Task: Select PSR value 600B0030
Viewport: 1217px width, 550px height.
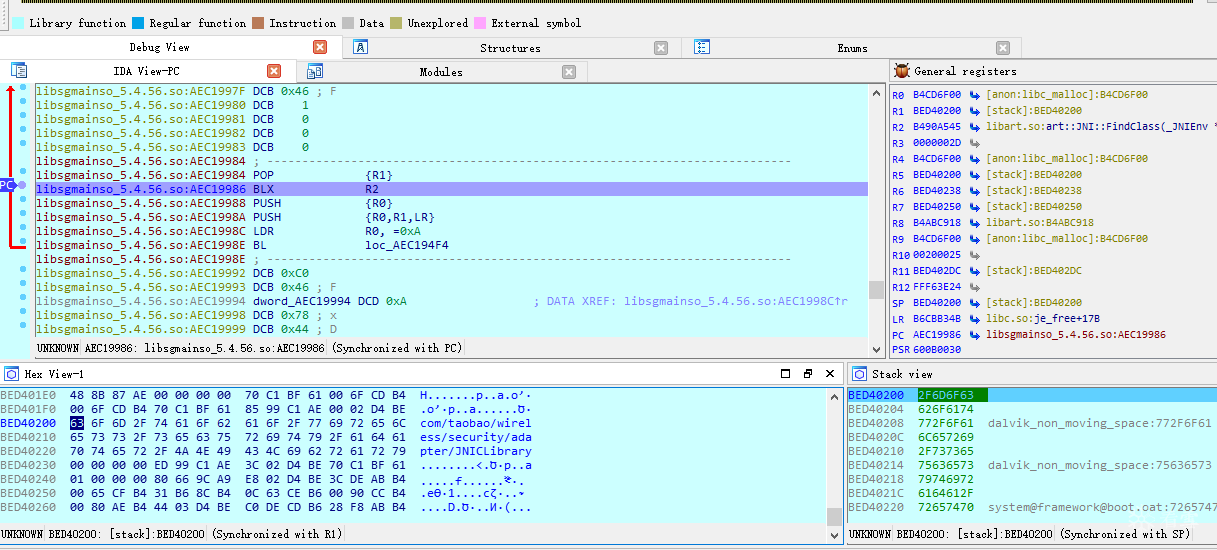Action: click(937, 351)
